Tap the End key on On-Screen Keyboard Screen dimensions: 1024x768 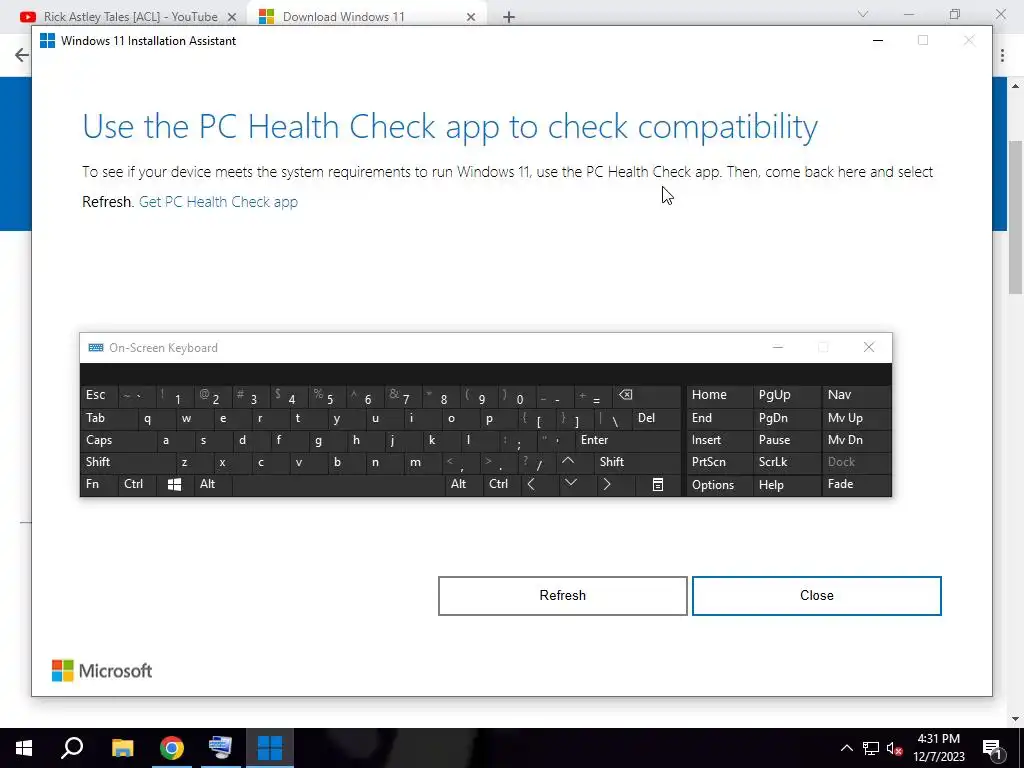[x=719, y=419]
